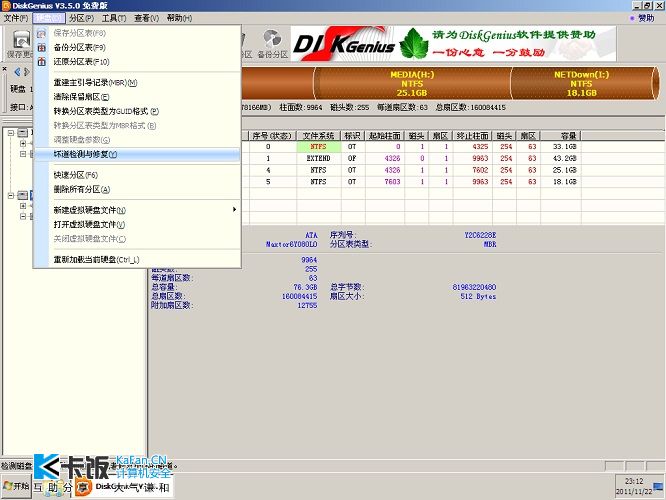Sort by 终止柱面 column header
This screenshot has height=500, width=666.
tap(472, 136)
